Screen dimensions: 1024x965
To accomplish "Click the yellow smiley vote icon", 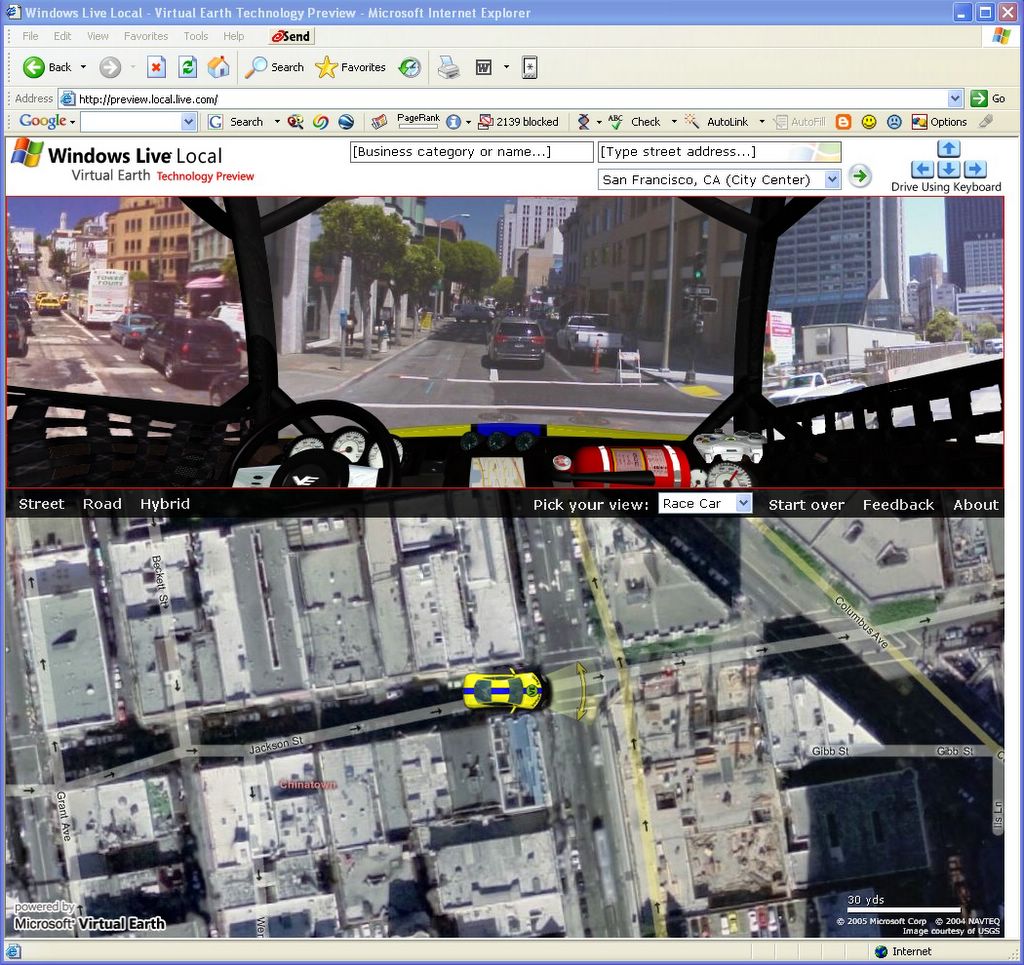I will [x=869, y=122].
